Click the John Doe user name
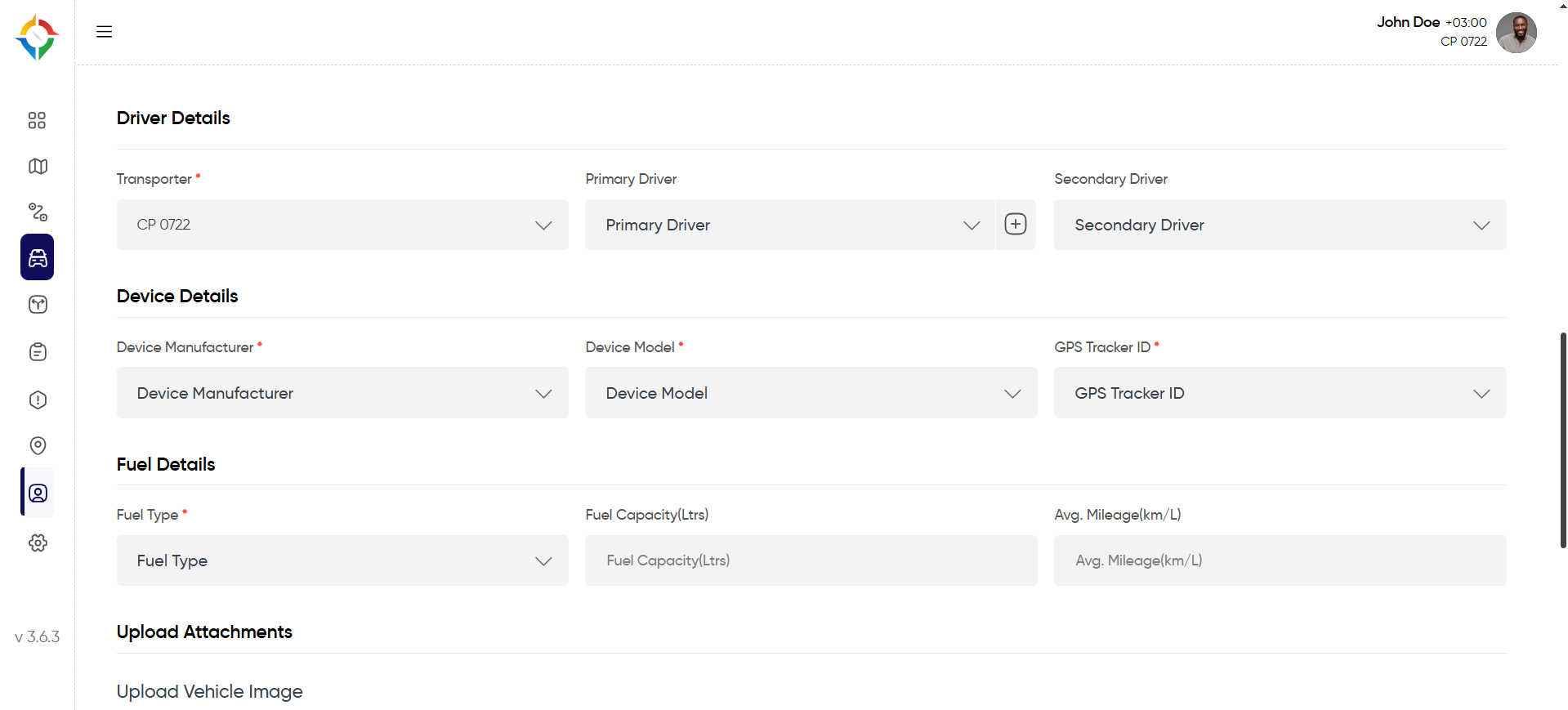The height and width of the screenshot is (710, 1568). click(x=1408, y=22)
